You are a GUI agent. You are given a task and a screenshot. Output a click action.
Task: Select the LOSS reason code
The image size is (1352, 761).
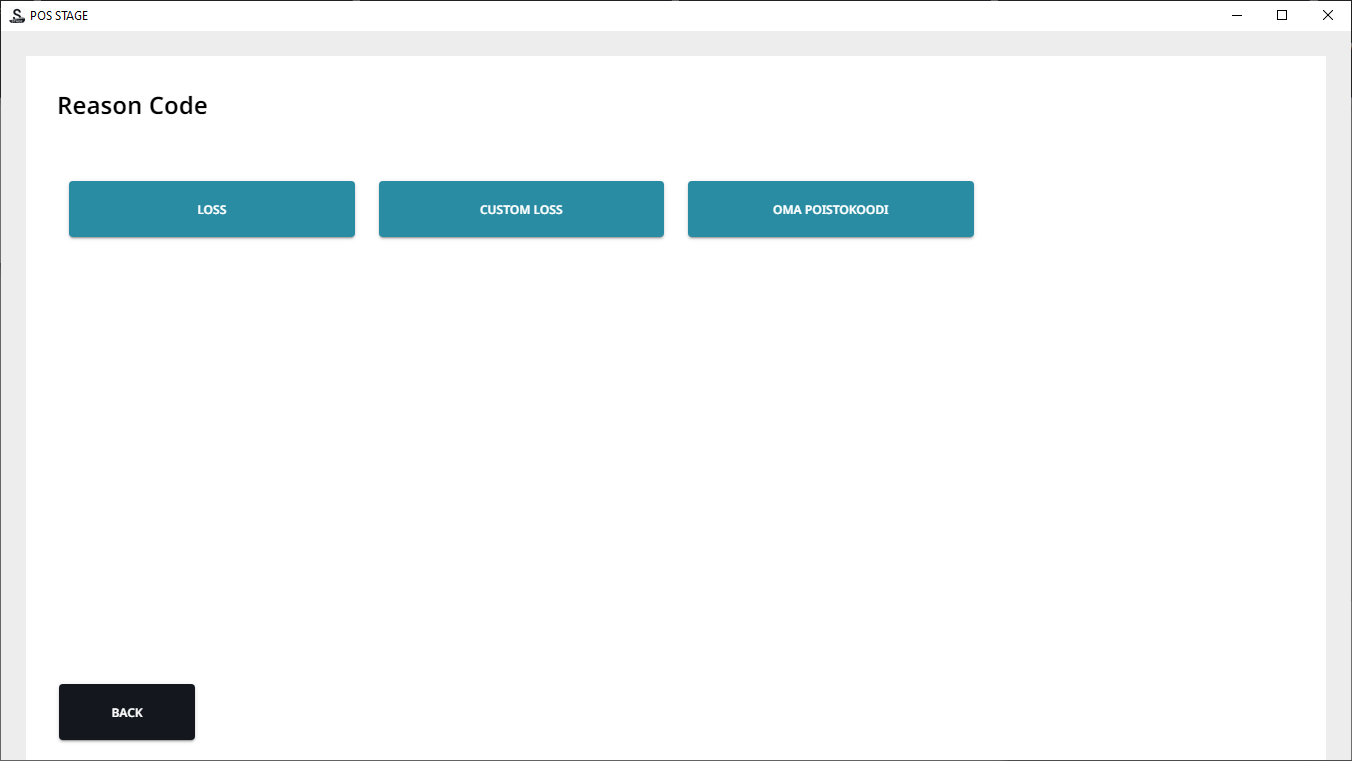[x=211, y=209]
